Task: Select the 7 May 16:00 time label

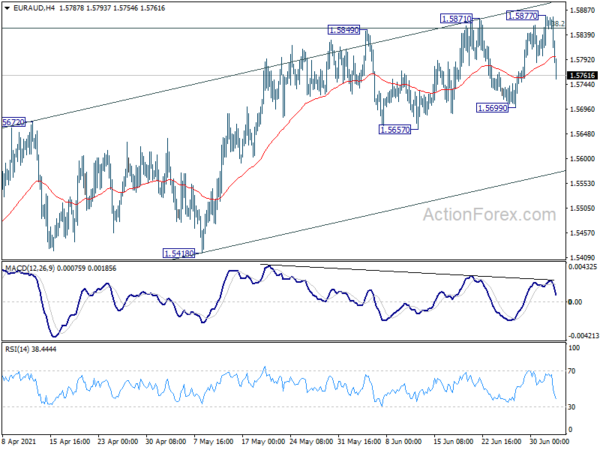Action: point(214,442)
